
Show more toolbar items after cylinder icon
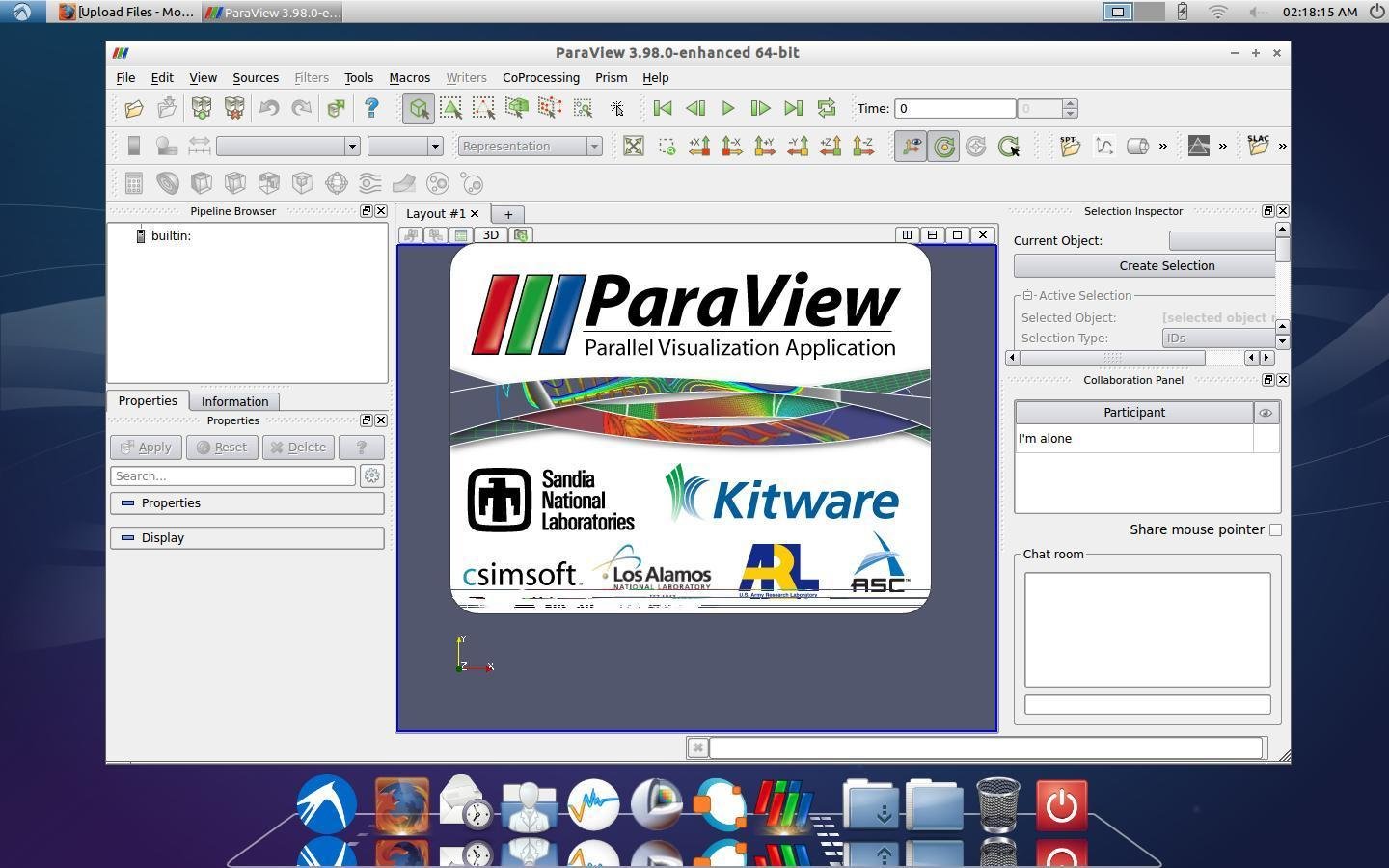[x=1162, y=146]
